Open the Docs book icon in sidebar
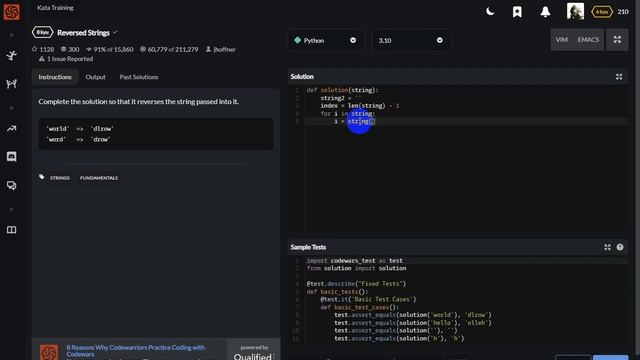 [11, 230]
